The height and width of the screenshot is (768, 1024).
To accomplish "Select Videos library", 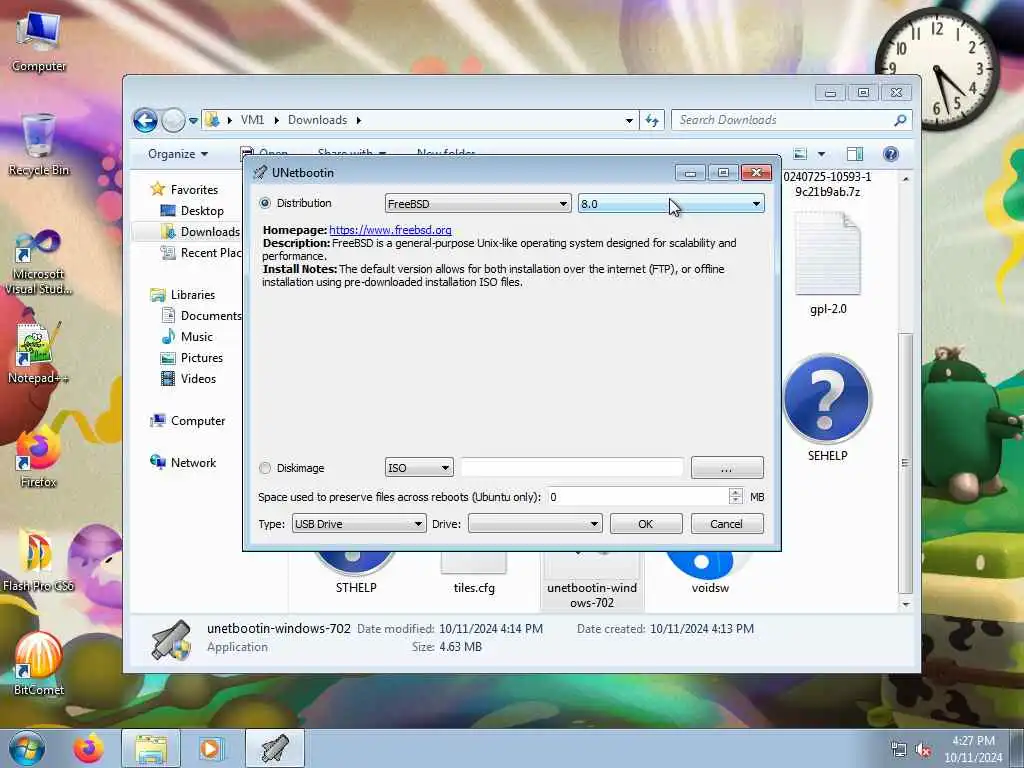I will tap(198, 379).
